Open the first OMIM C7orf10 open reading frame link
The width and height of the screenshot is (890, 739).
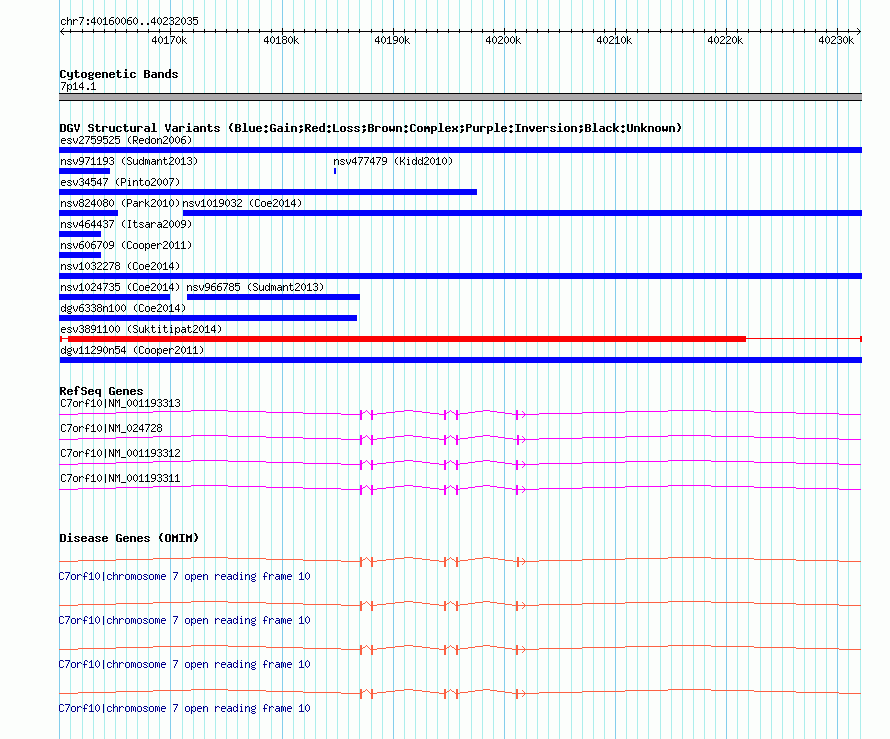pyautogui.click(x=184, y=577)
